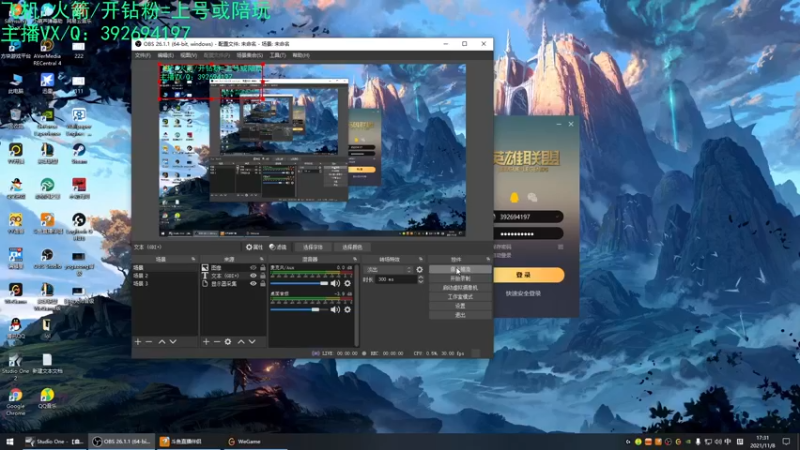Open the OBS Studio desktop shortcut

click(x=47, y=259)
